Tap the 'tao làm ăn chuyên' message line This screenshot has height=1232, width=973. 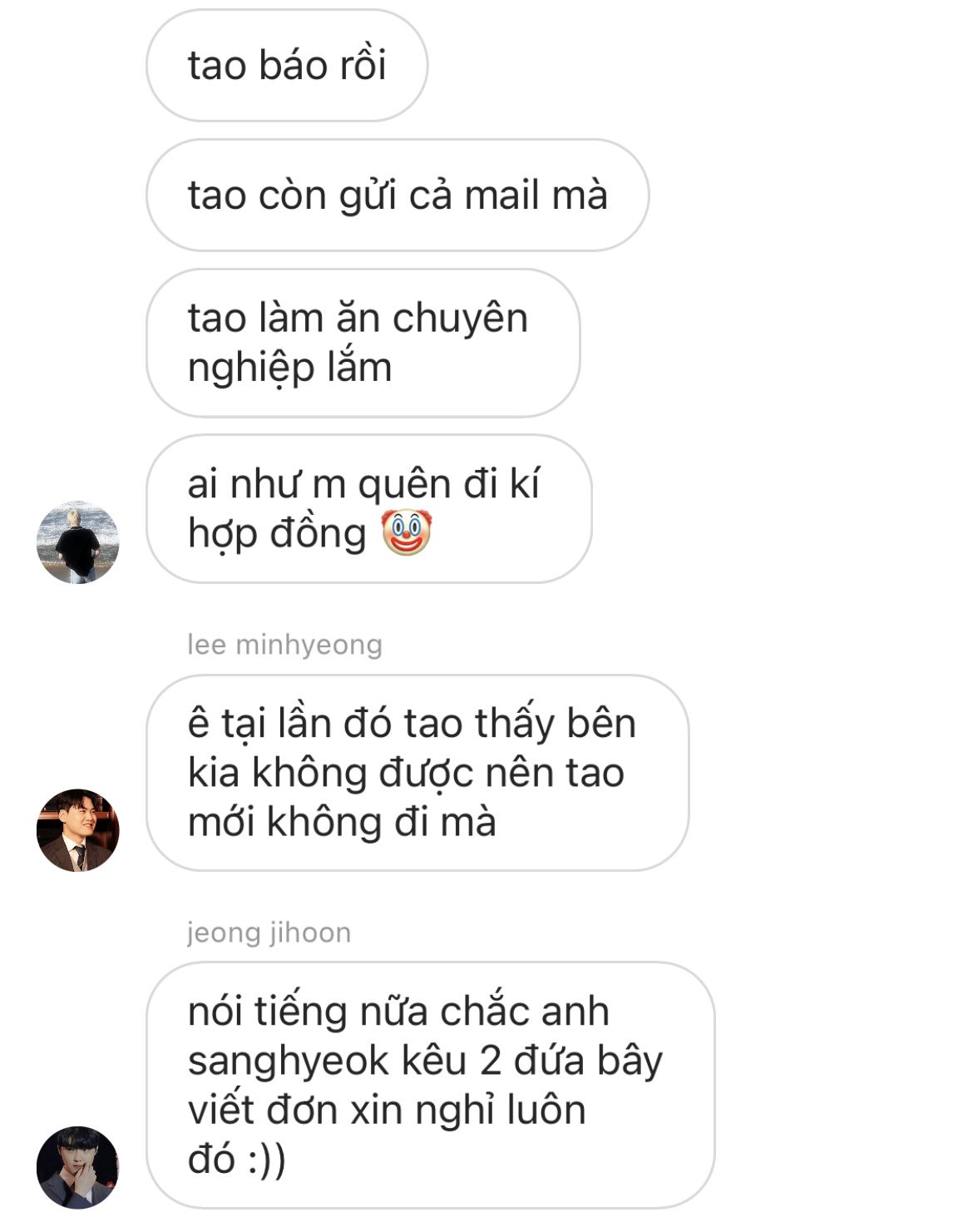(358, 318)
